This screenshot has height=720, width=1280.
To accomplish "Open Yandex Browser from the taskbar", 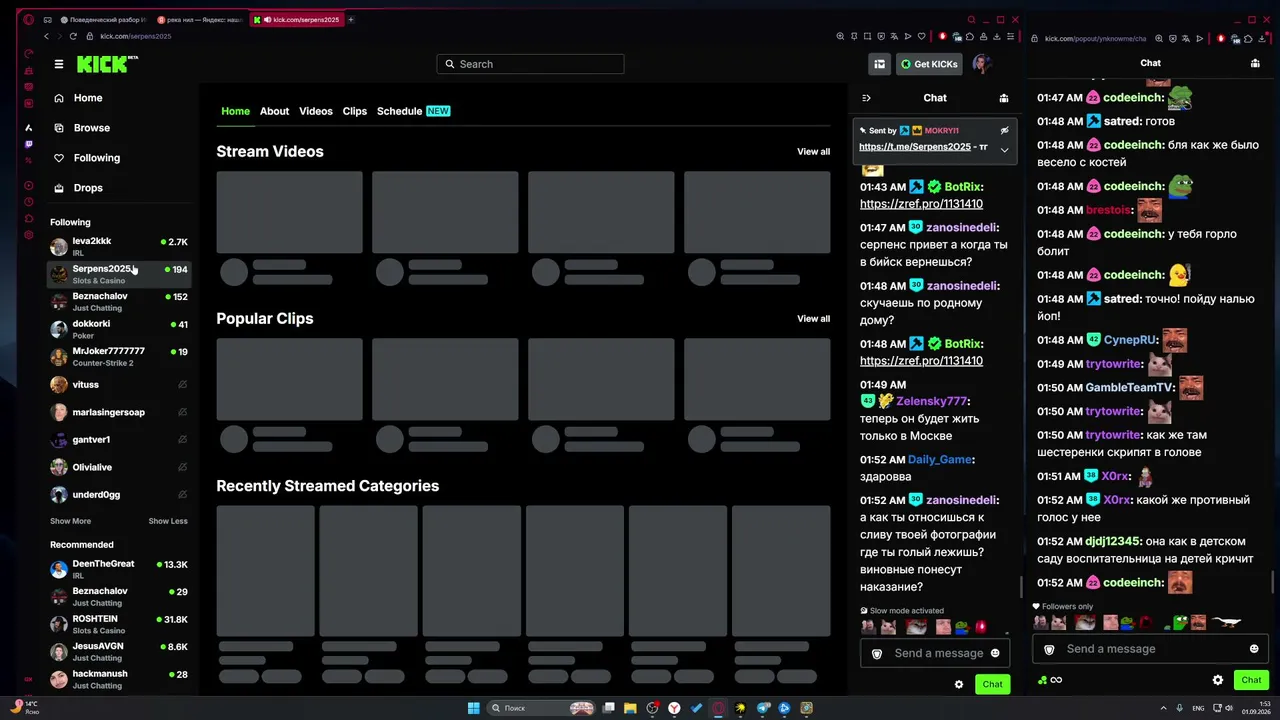I will tap(675, 708).
